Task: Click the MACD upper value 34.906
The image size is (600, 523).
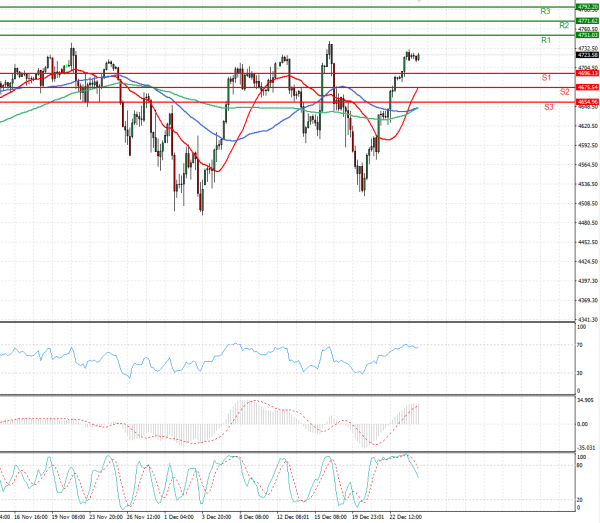Action: click(x=585, y=400)
